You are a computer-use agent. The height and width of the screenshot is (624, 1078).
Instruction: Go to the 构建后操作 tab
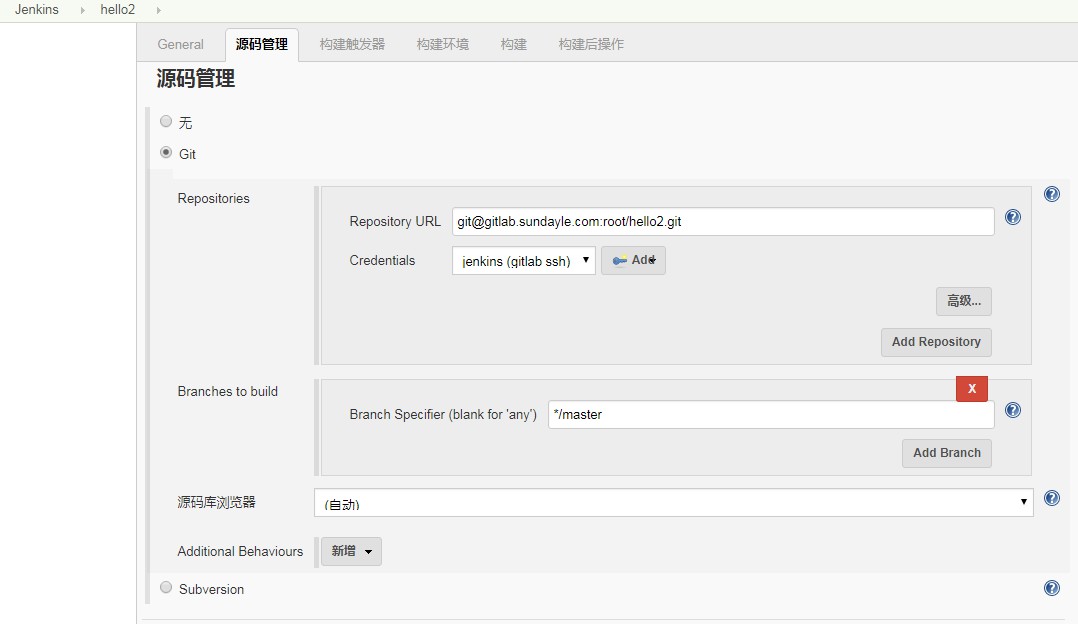[590, 44]
